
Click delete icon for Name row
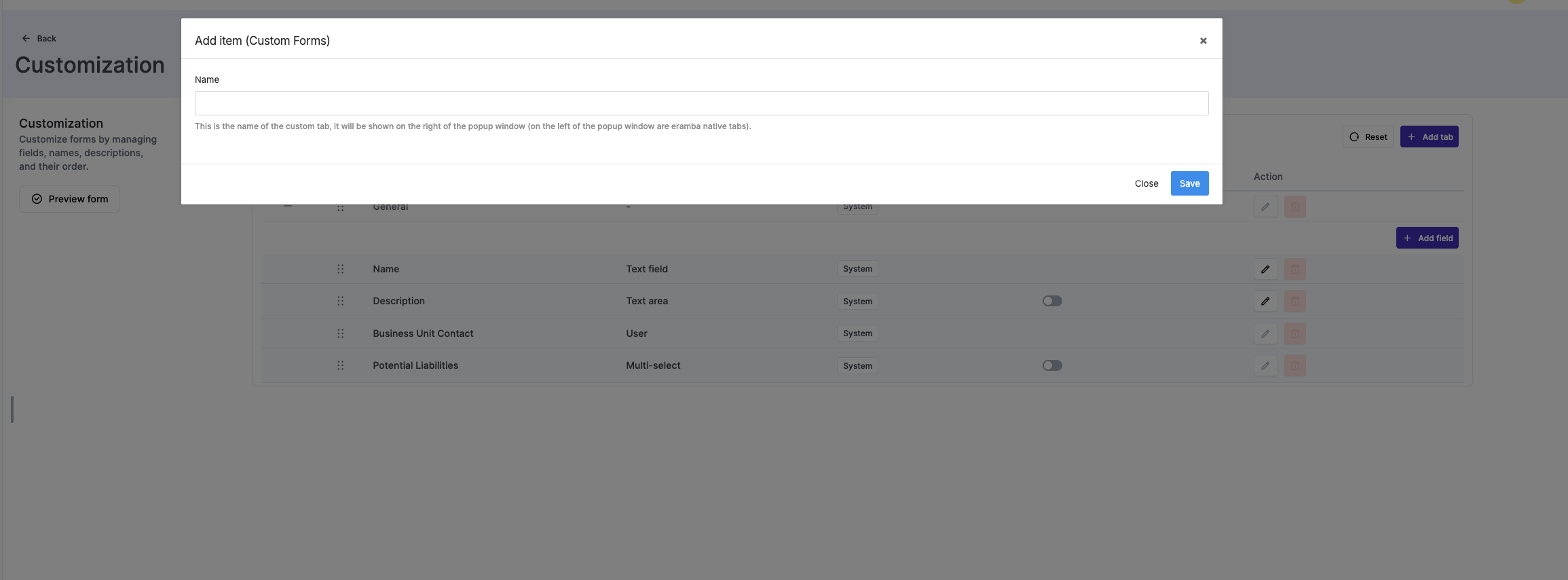pyautogui.click(x=1294, y=269)
